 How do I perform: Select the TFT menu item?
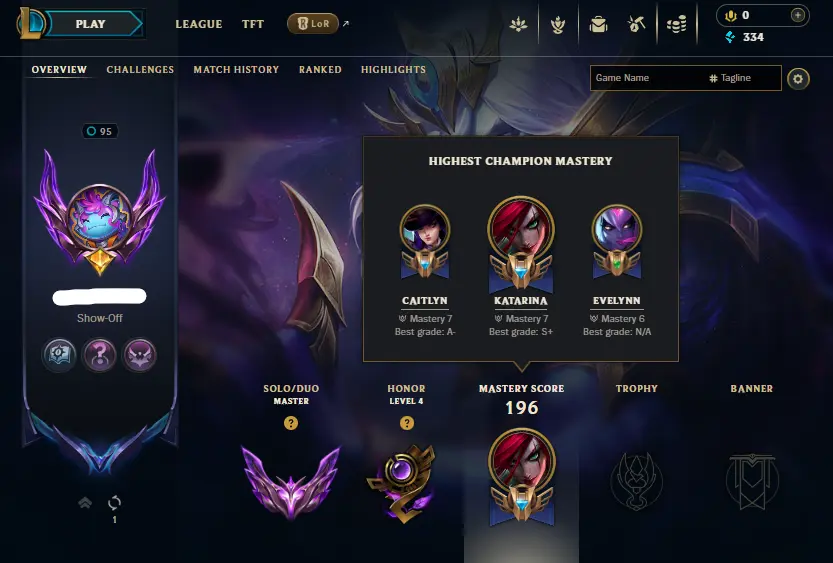[253, 24]
